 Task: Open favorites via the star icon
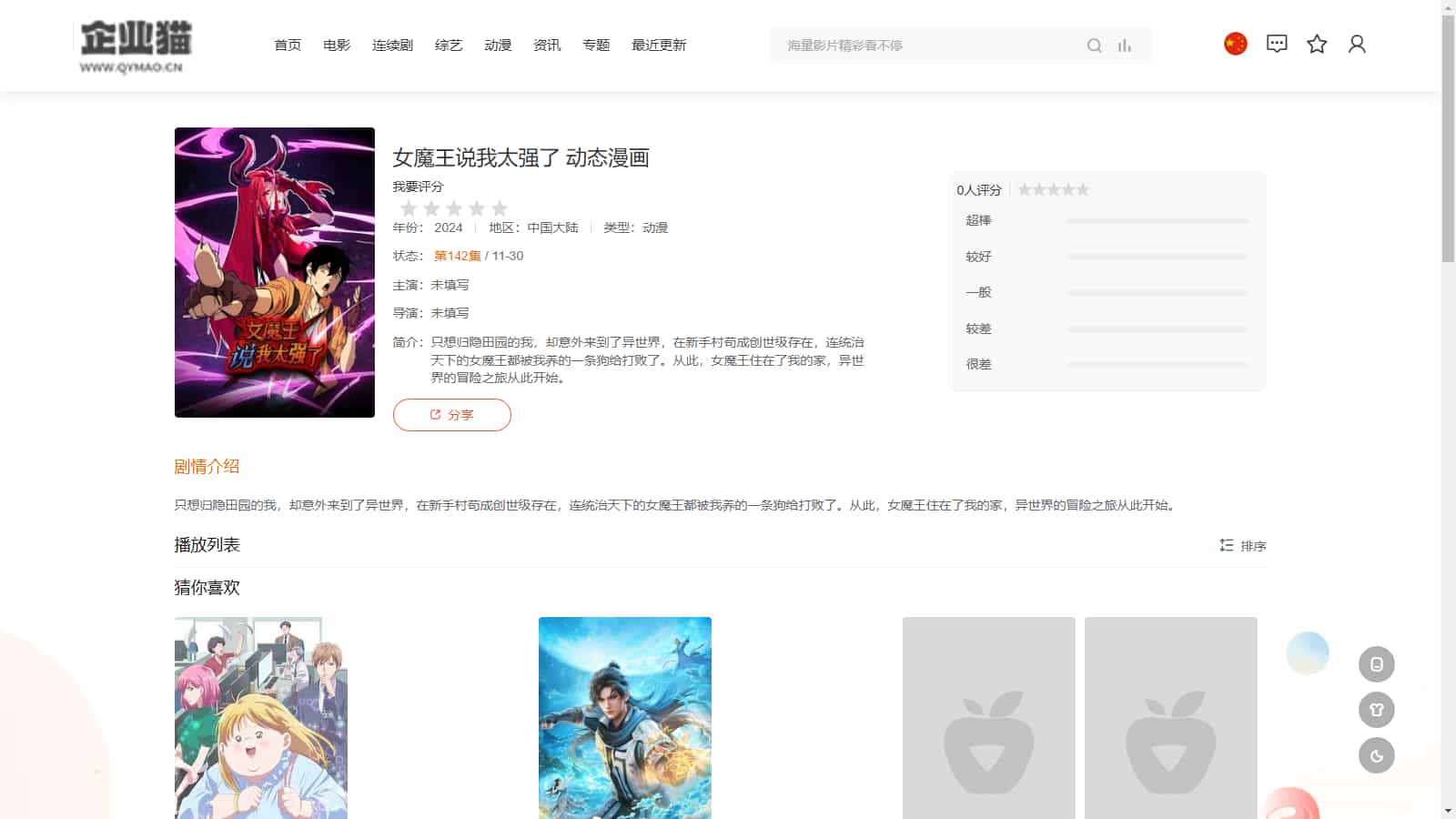pos(1317,44)
